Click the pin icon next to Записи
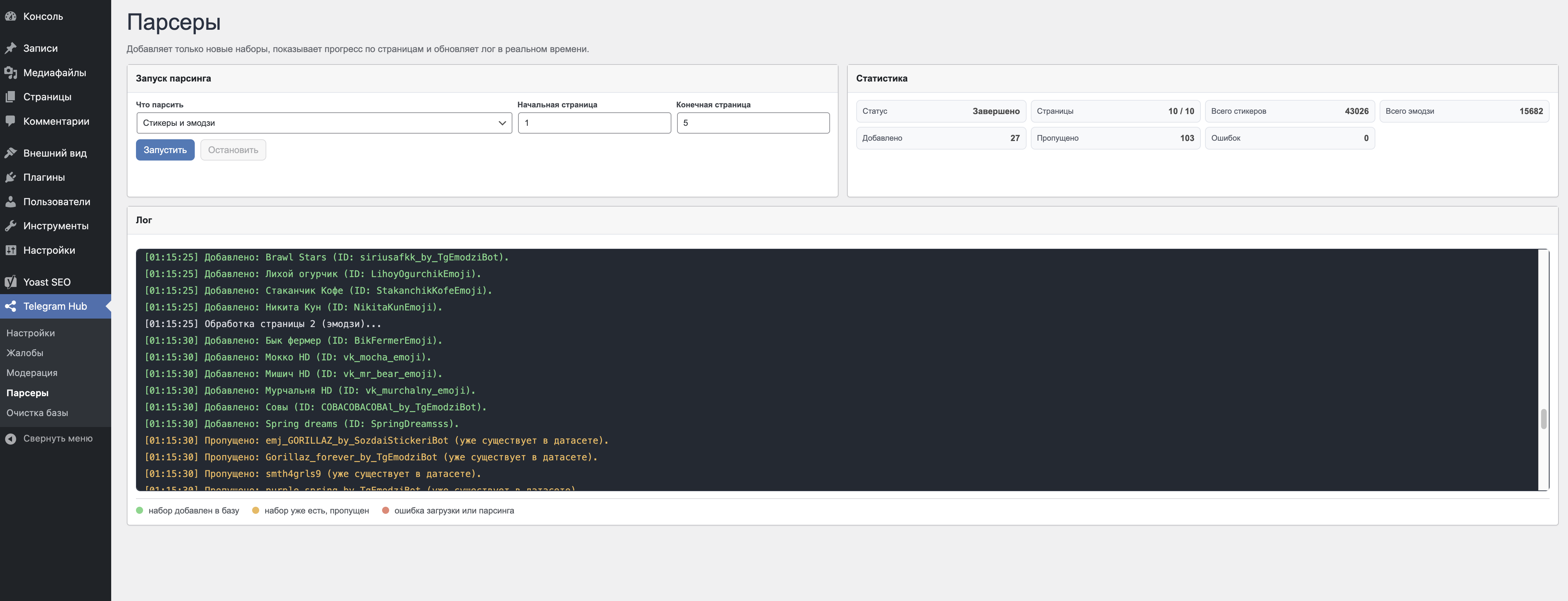Screen dimensions: 1568x601 click(x=10, y=48)
